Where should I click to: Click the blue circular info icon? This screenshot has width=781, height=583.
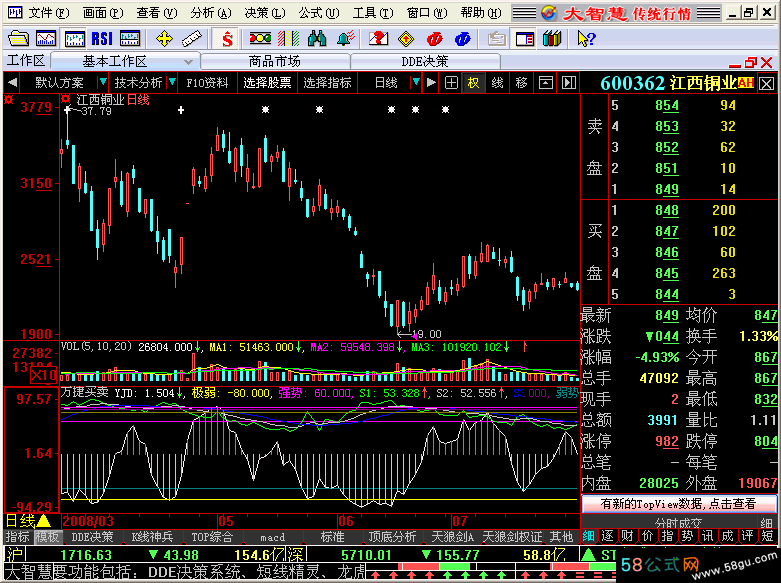pos(462,38)
